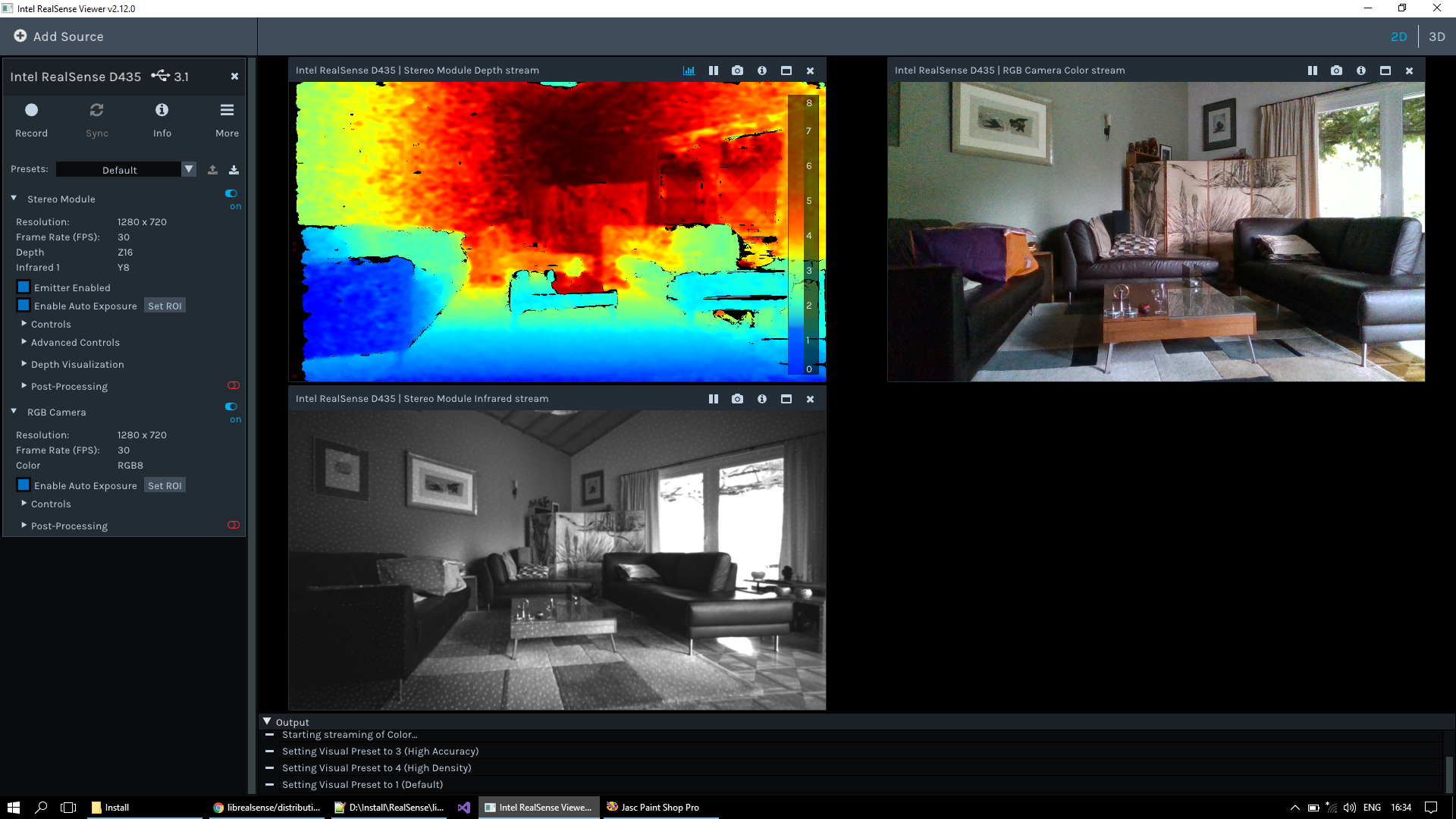Click the volume tray icon
This screenshot has width=1456, height=819.
point(1350,808)
